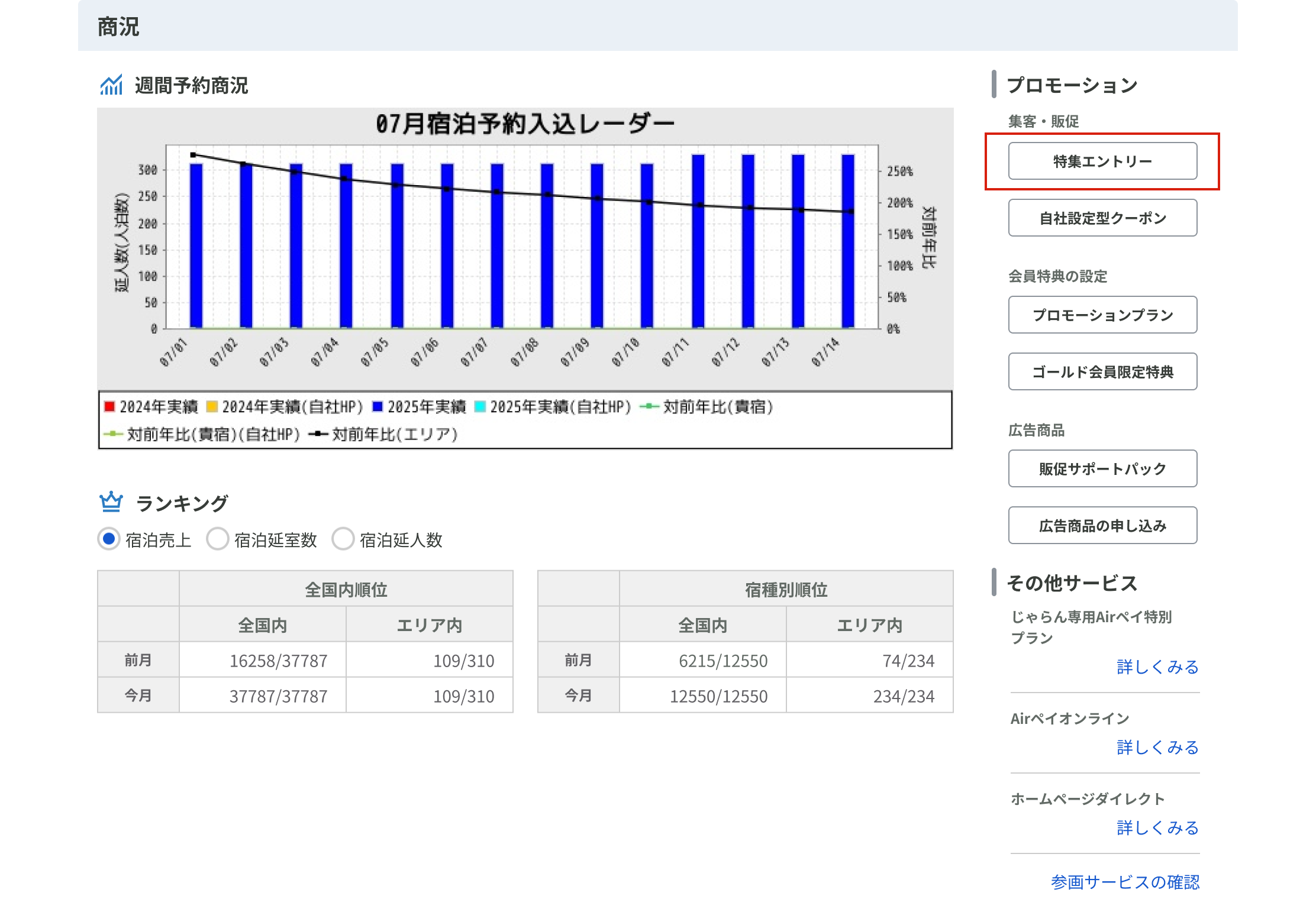1316x912 pixels.
Task: Click the cyan 2025年実績(自社HP) legend swatch
Action: (x=480, y=406)
